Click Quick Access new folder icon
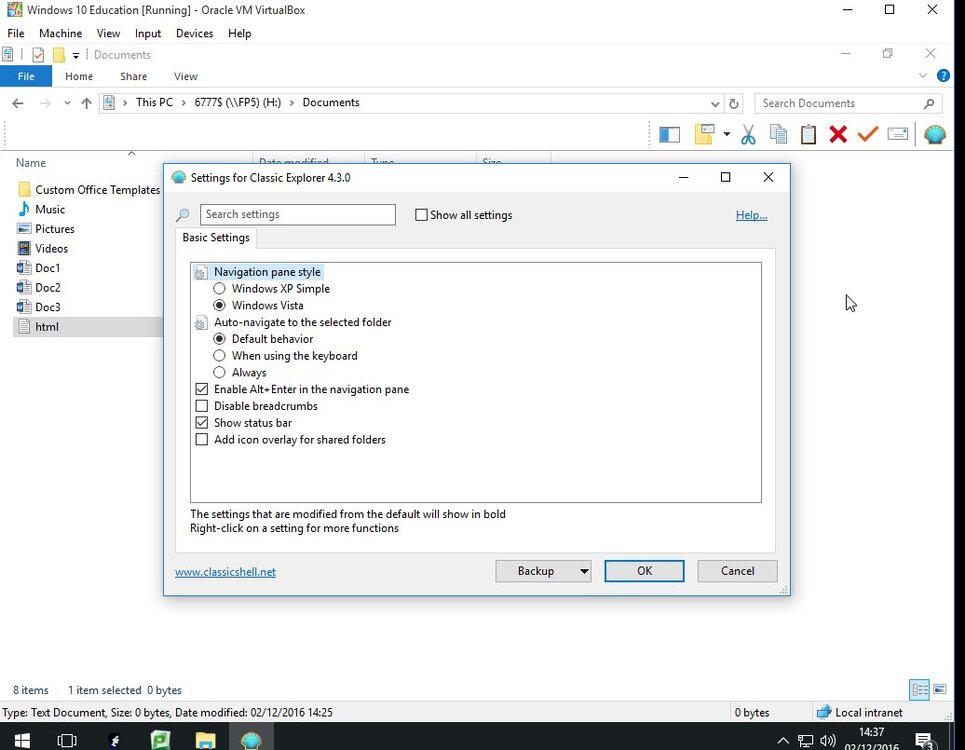 [58, 55]
